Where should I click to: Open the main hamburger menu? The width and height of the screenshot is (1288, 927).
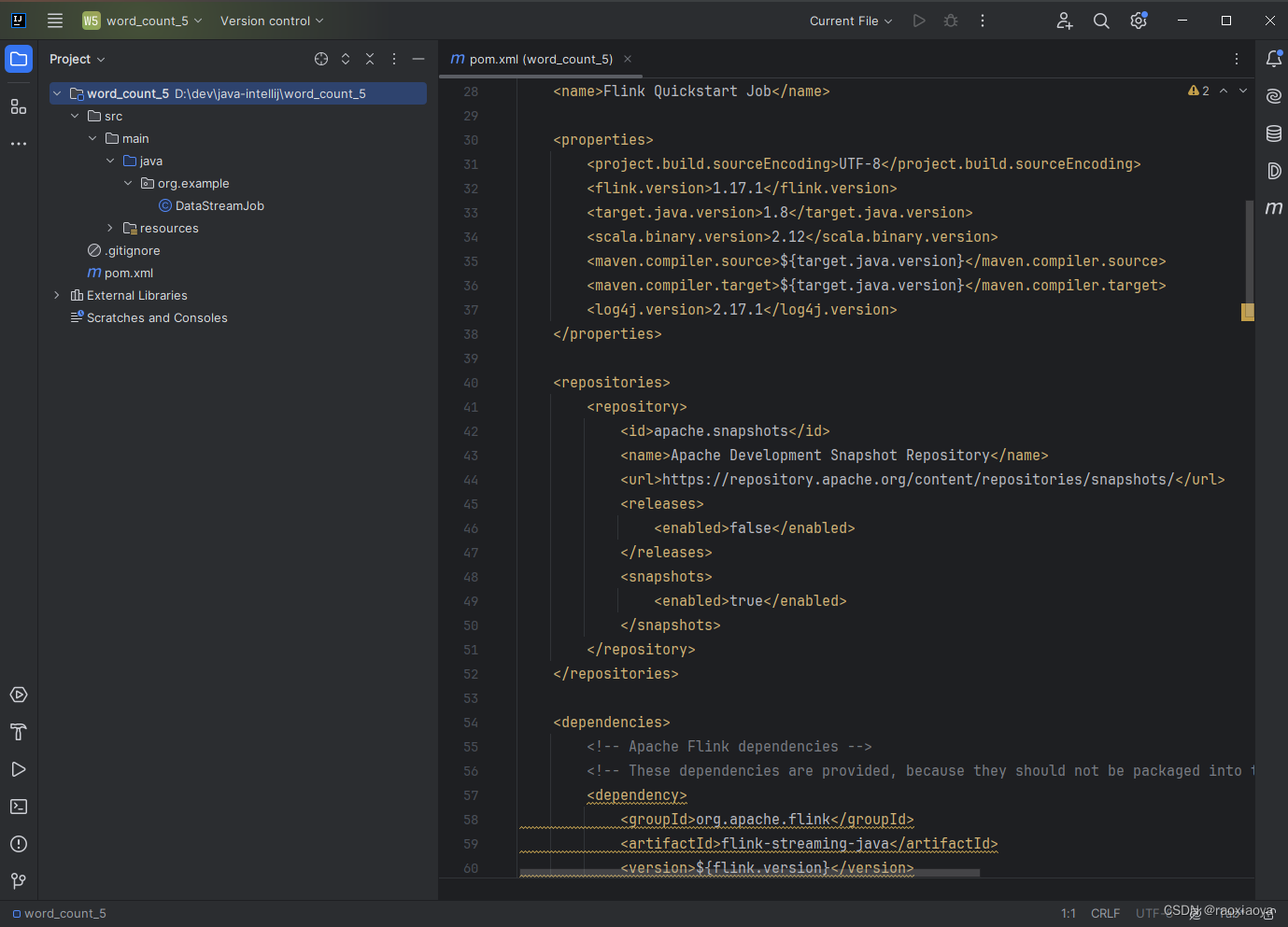pos(55,21)
